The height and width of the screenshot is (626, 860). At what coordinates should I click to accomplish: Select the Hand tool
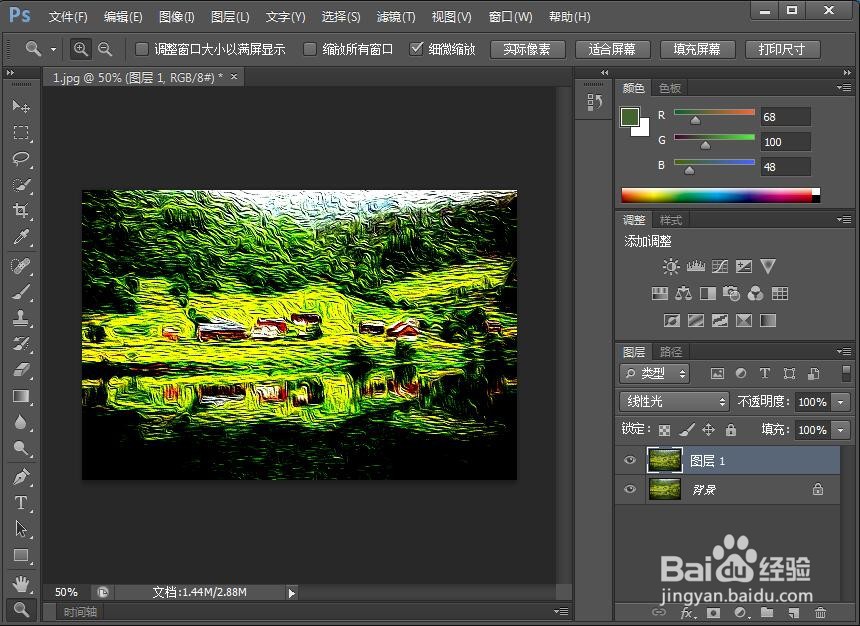click(x=21, y=584)
